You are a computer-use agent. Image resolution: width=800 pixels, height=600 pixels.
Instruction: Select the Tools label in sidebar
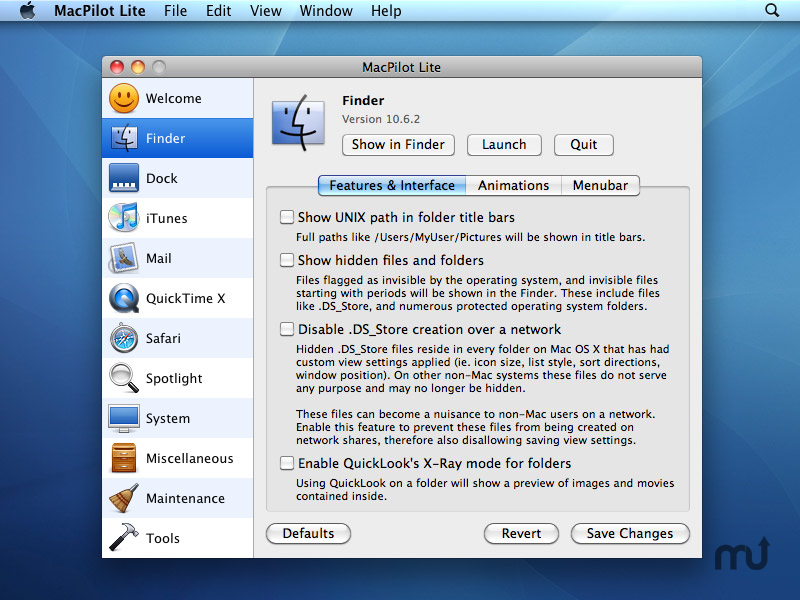pyautogui.click(x=163, y=538)
